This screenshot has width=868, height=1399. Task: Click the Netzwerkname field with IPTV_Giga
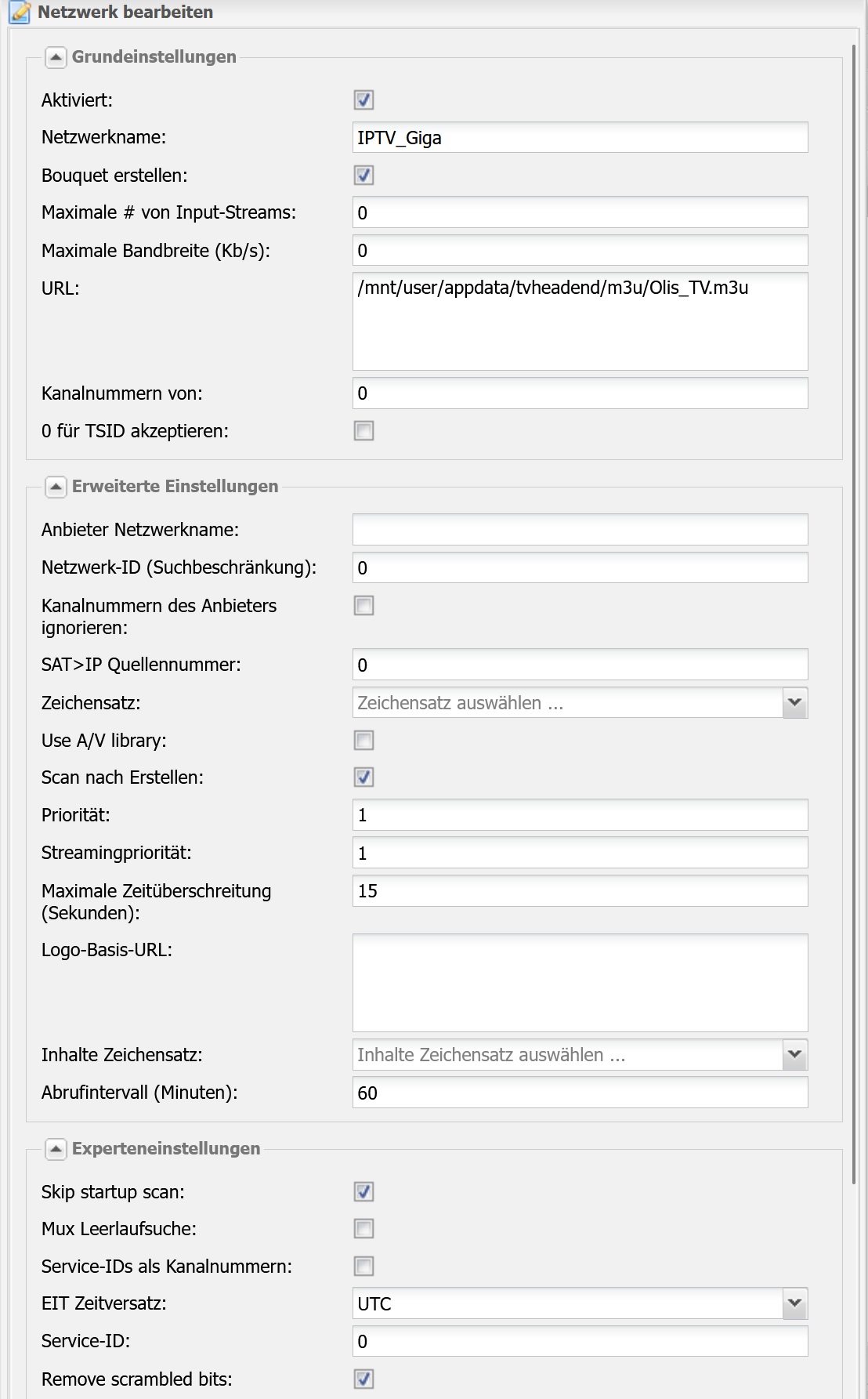coord(580,138)
